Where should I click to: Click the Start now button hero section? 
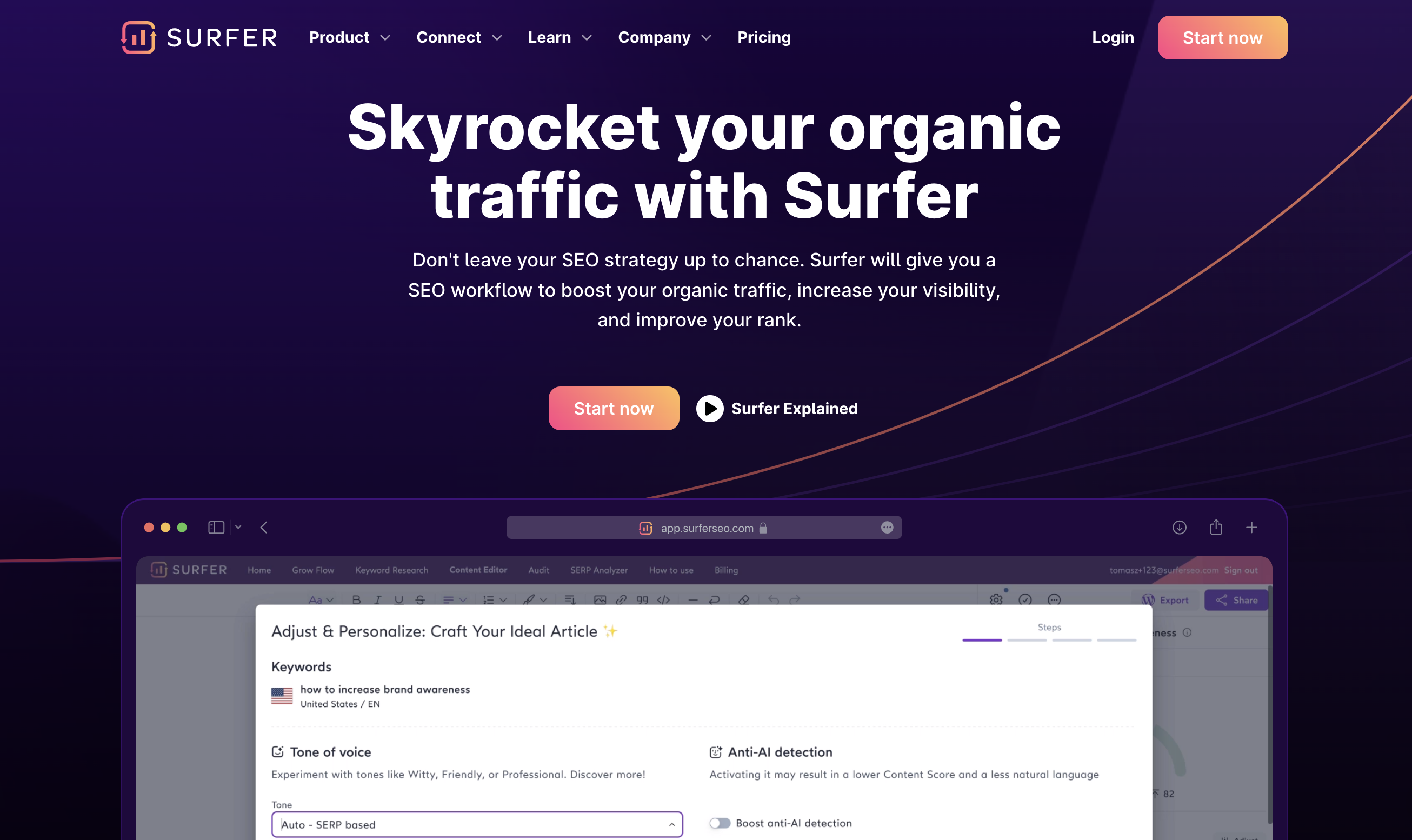614,408
